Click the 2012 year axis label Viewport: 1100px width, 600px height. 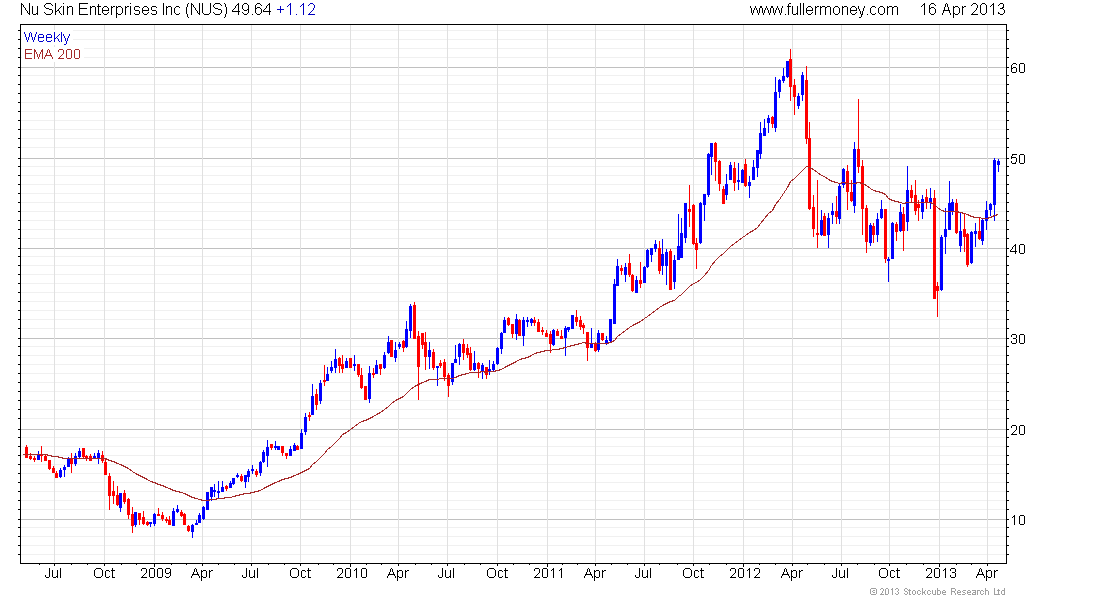[x=744, y=573]
